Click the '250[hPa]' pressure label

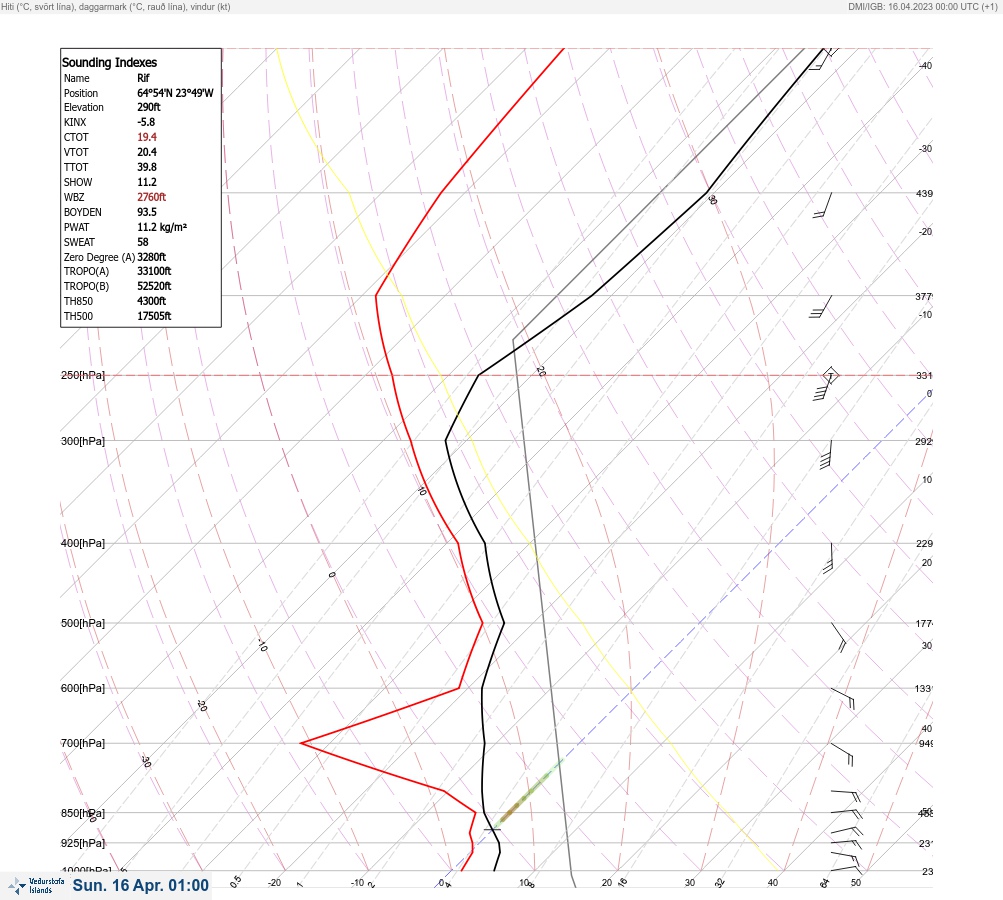[83, 375]
